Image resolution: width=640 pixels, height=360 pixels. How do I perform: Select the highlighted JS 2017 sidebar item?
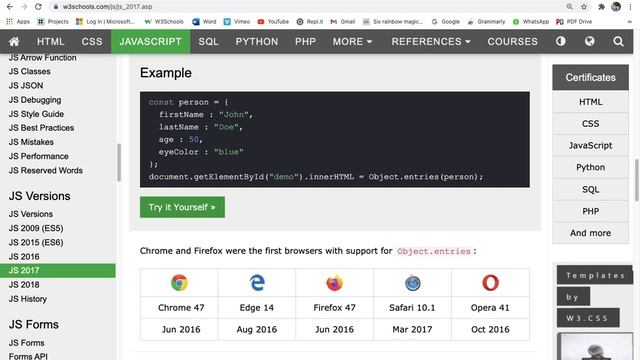coord(58,271)
